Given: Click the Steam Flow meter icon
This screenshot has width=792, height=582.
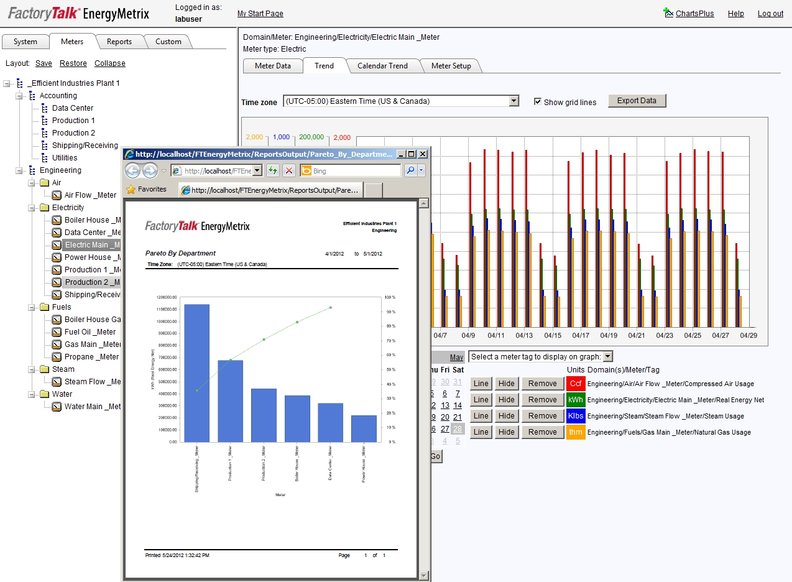Looking at the screenshot, I should pos(57,382).
